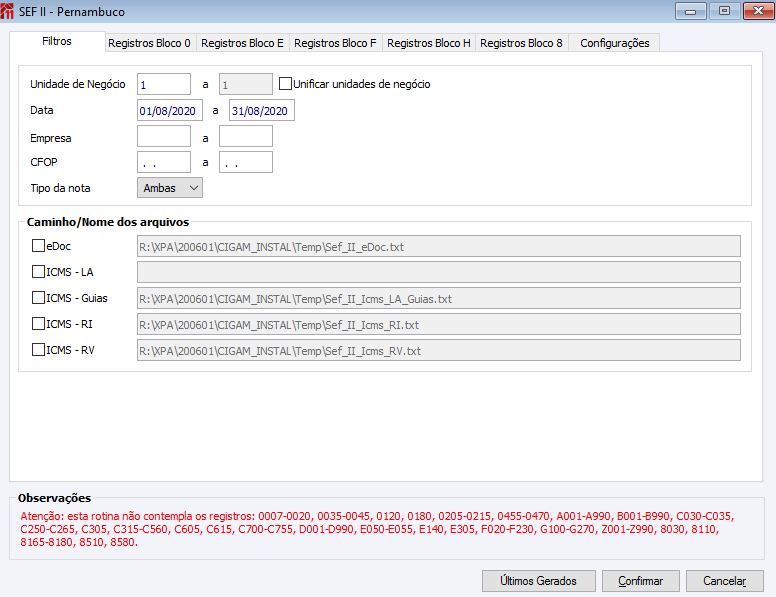776x597 pixels.
Task: Switch to the Filtros tab
Action: point(57,42)
